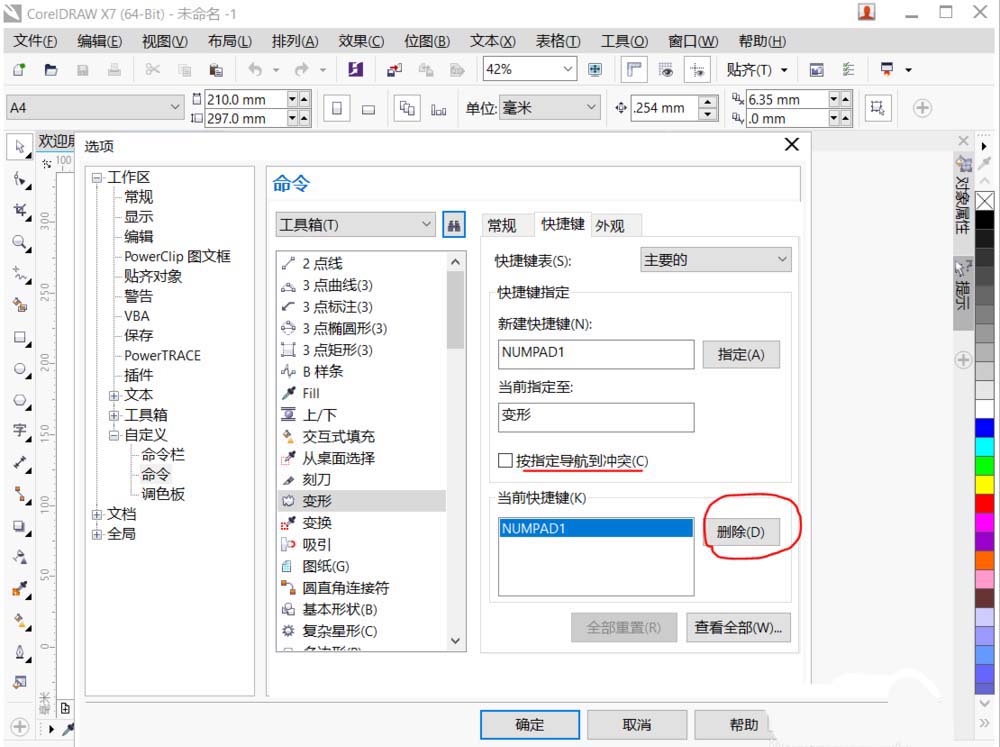Pick the yellow color swatch
Screen dimensions: 1000x747
[985, 484]
